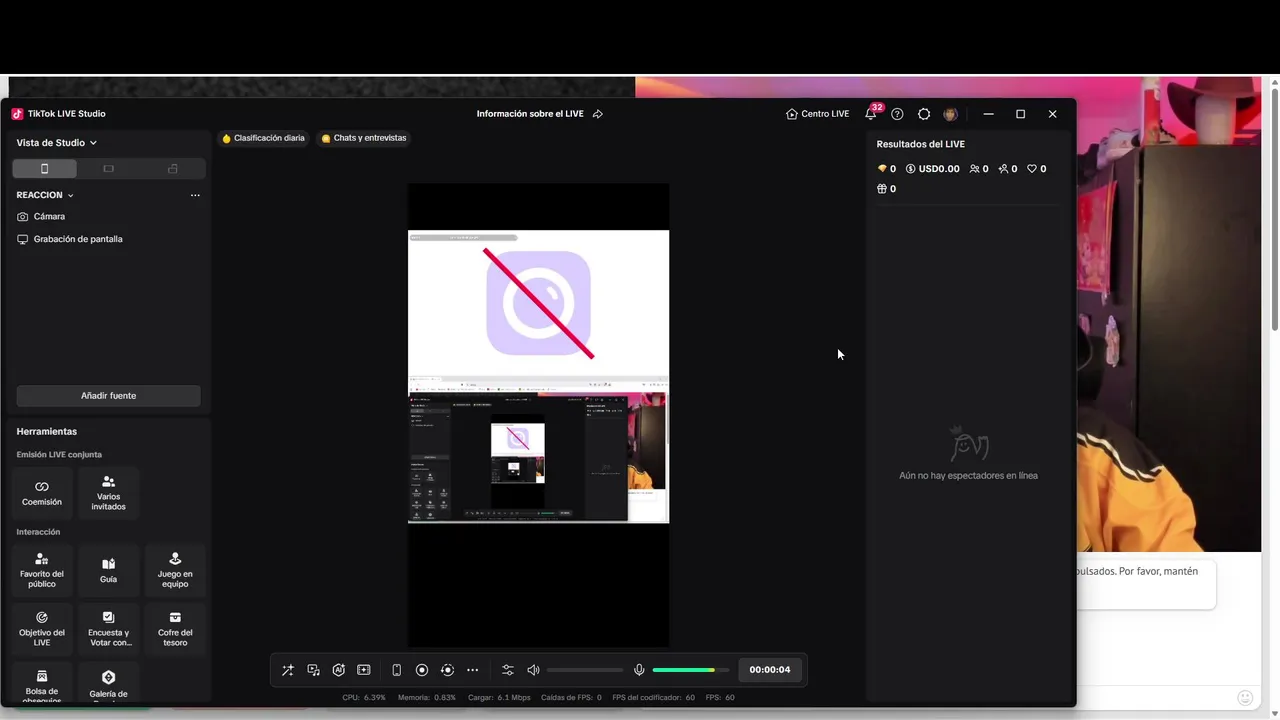This screenshot has height=720, width=1280.
Task: Click the gifts count in results
Action: pyautogui.click(x=887, y=189)
